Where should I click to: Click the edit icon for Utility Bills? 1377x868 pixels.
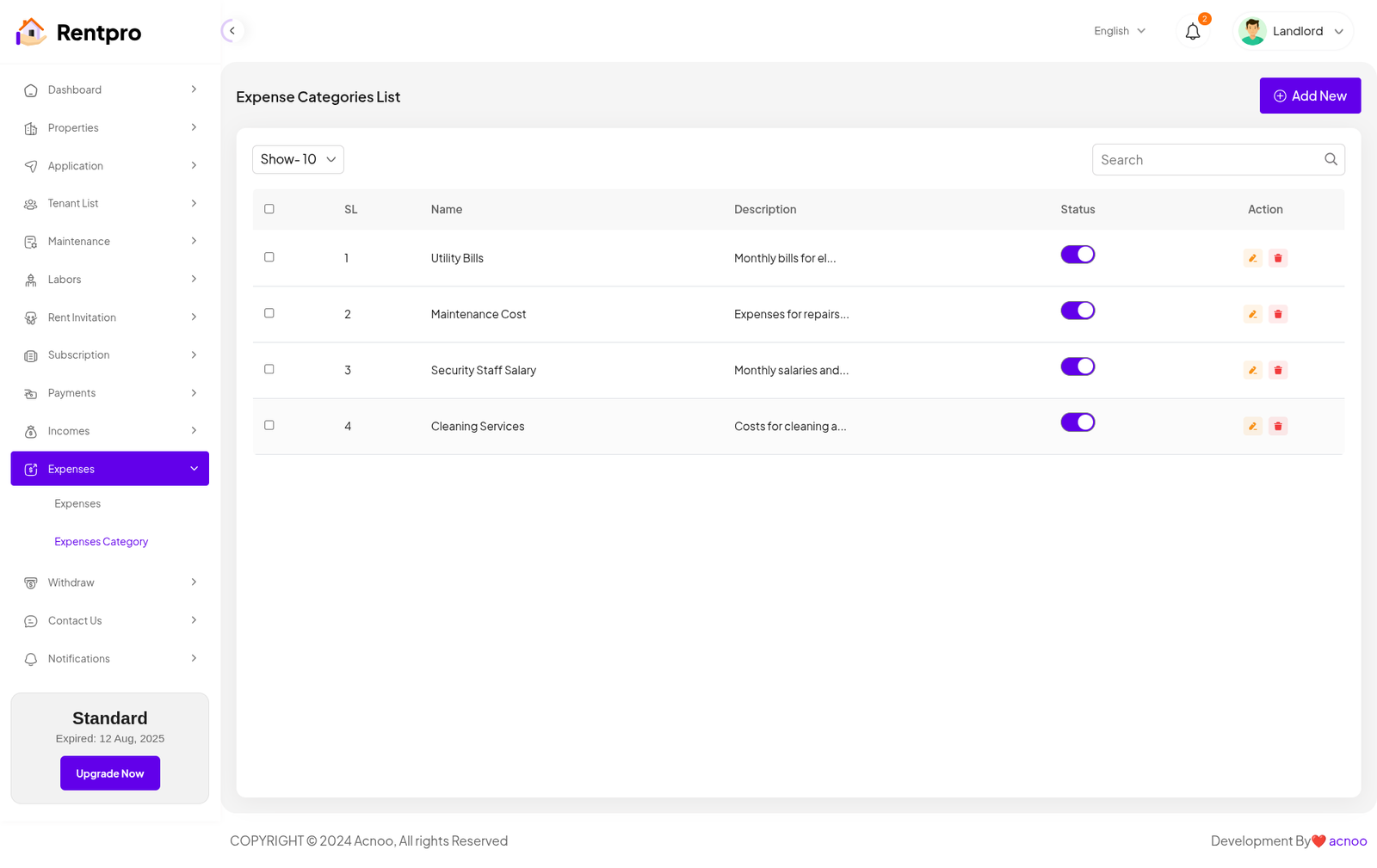point(1252,258)
